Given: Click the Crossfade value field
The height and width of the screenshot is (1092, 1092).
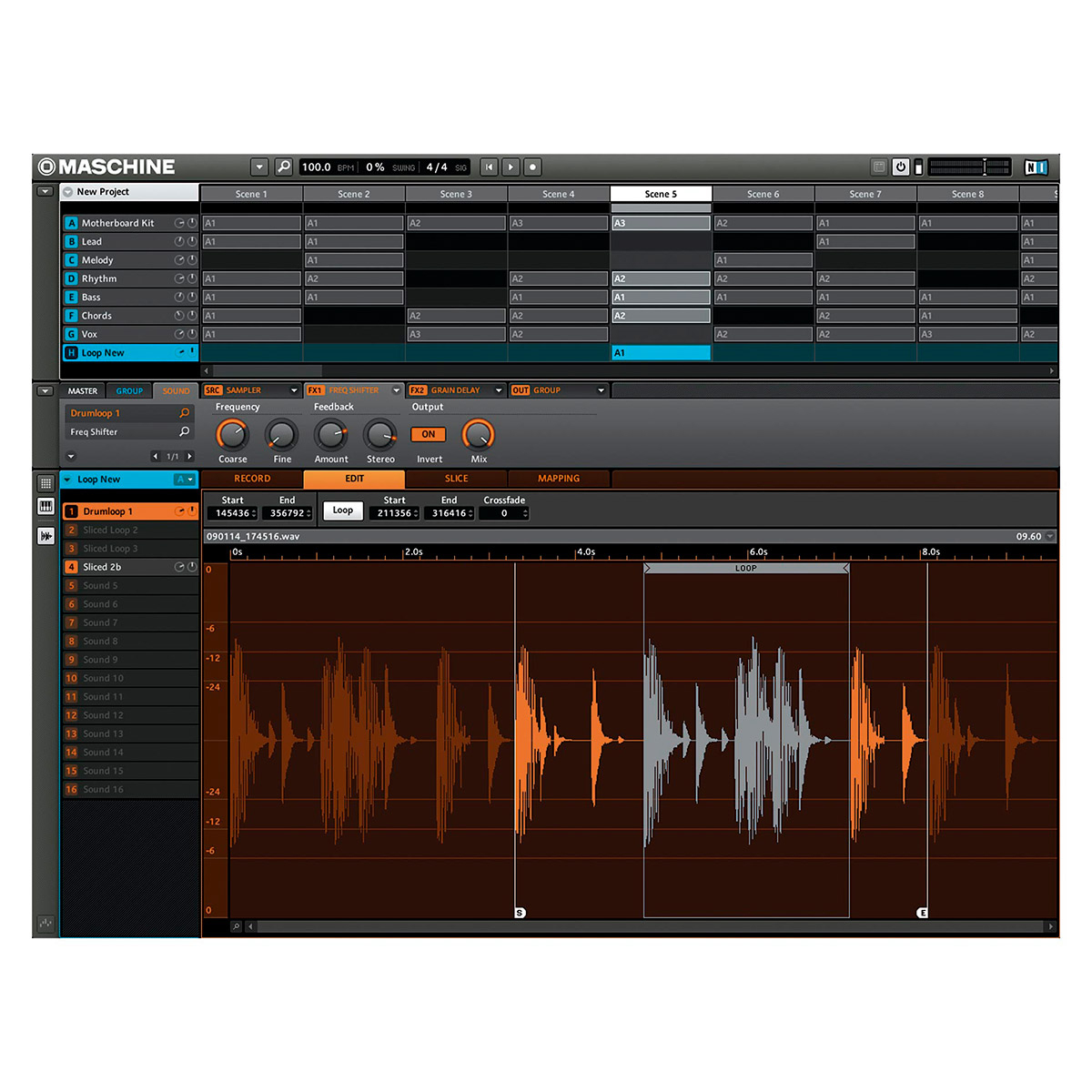Looking at the screenshot, I should pos(504,513).
